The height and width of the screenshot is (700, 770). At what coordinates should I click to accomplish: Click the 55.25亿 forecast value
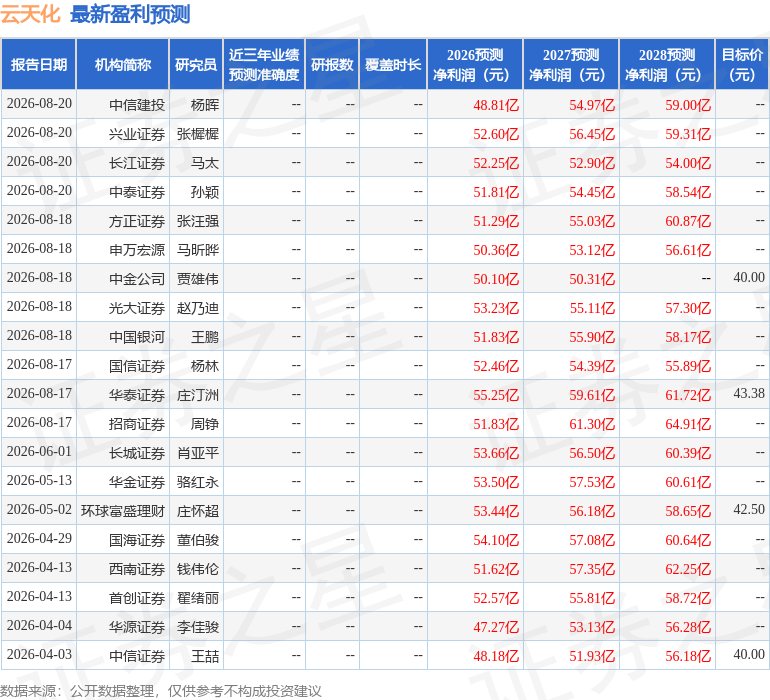click(x=495, y=394)
